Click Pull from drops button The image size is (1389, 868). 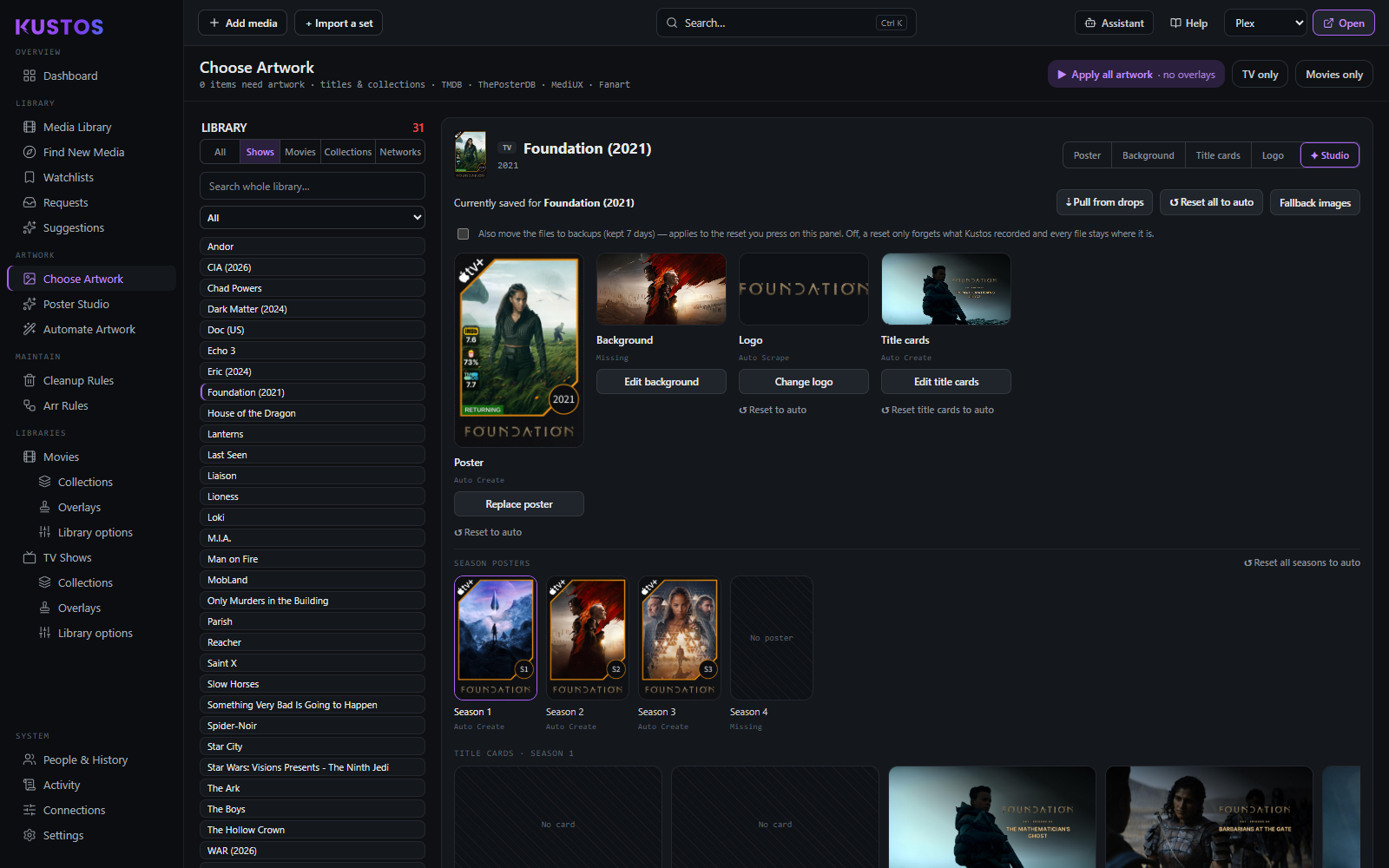pyautogui.click(x=1104, y=202)
